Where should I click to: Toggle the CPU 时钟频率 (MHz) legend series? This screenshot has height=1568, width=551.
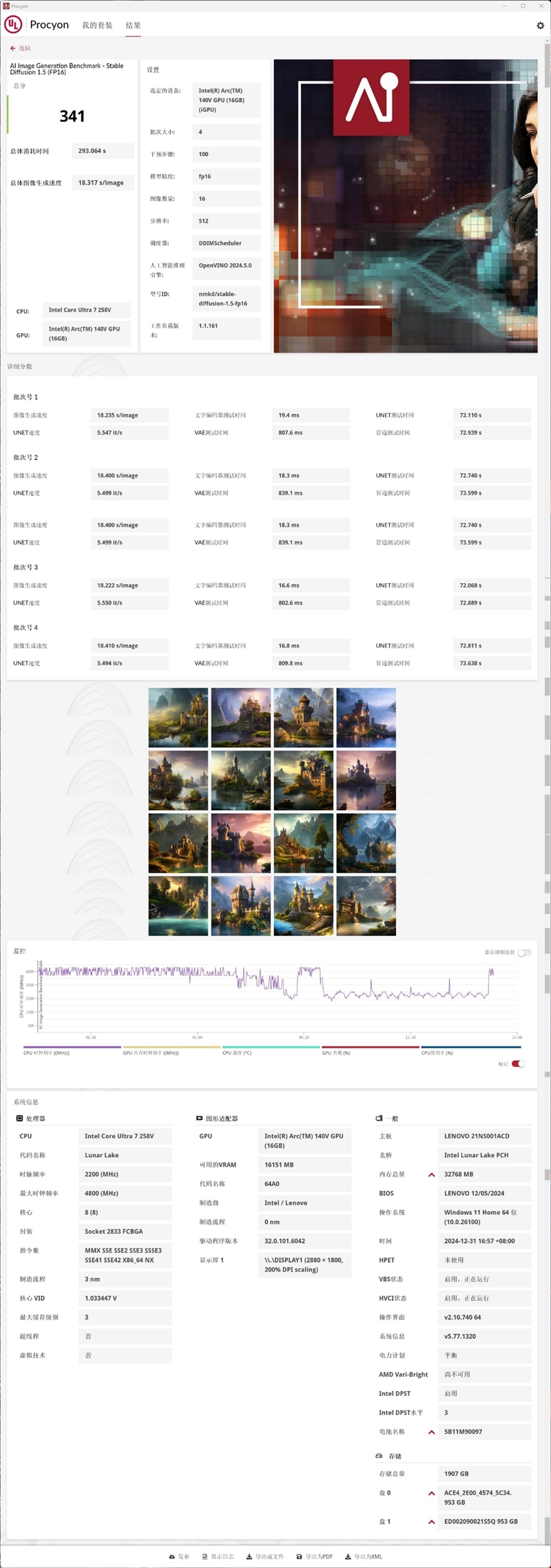coord(46,1052)
